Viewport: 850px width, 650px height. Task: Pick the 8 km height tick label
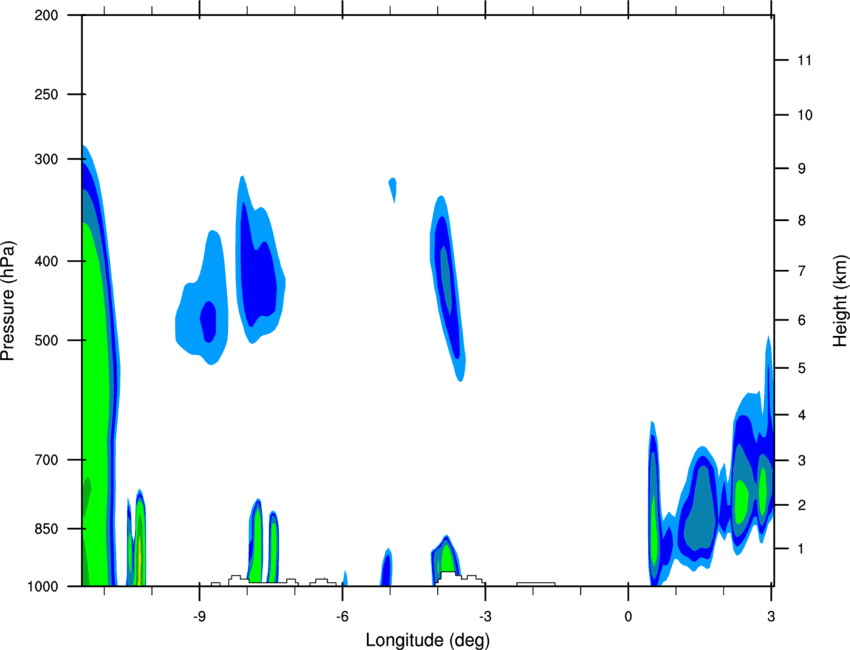coord(802,221)
